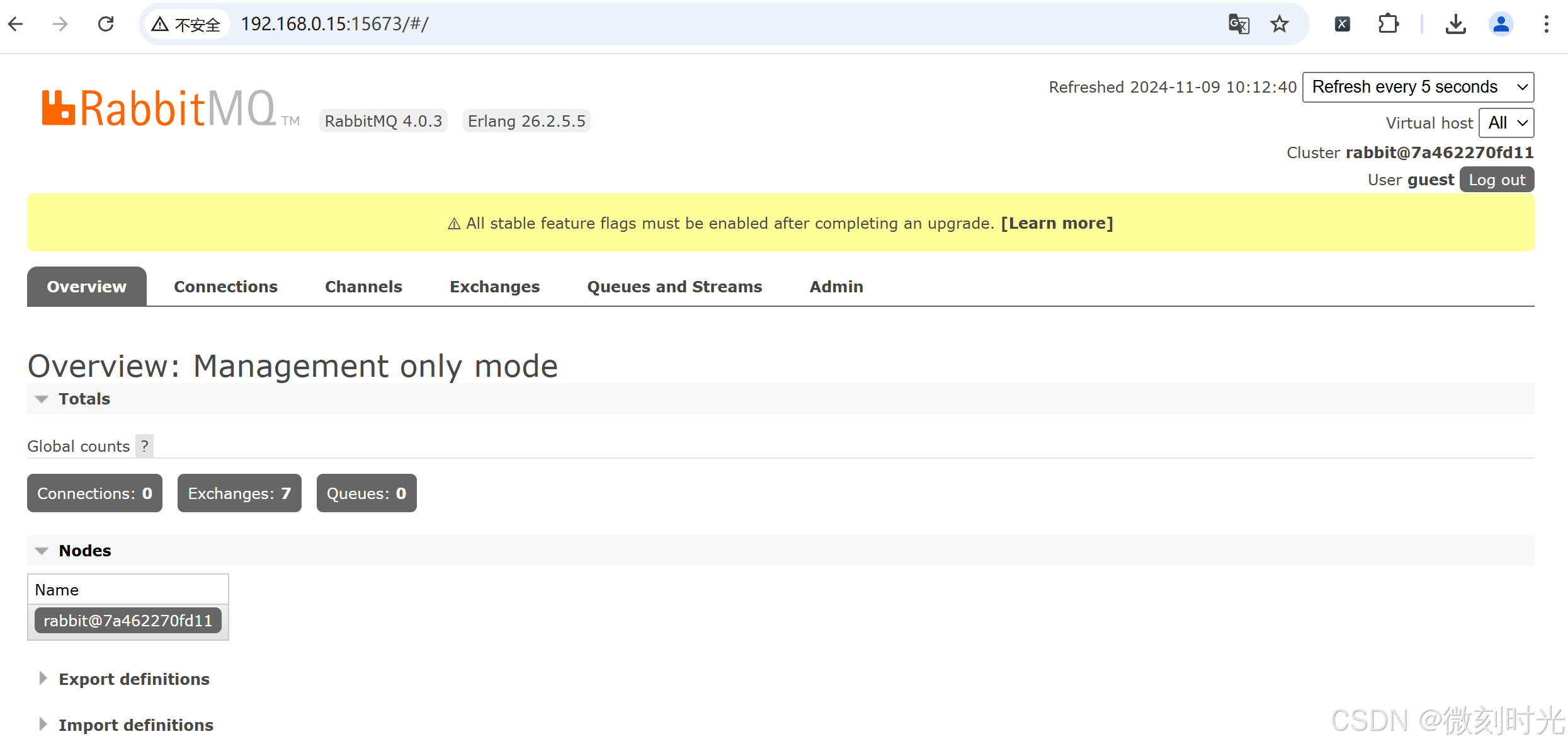Viewport: 1568px width, 746px height.
Task: Go back to the previous page
Action: (x=16, y=24)
